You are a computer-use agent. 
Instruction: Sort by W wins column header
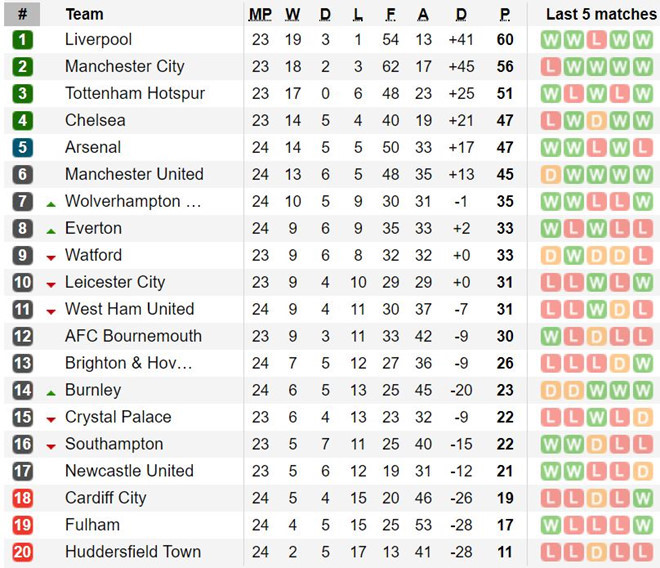pyautogui.click(x=293, y=14)
